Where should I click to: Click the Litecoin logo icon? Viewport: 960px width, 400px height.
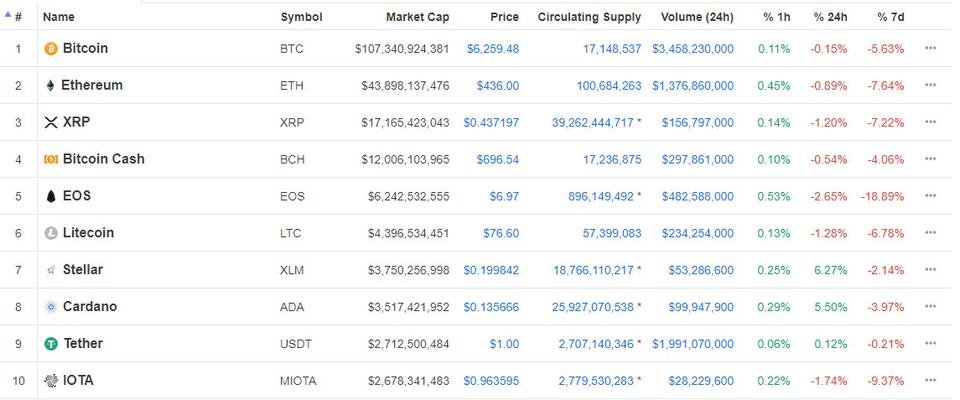pos(51,233)
